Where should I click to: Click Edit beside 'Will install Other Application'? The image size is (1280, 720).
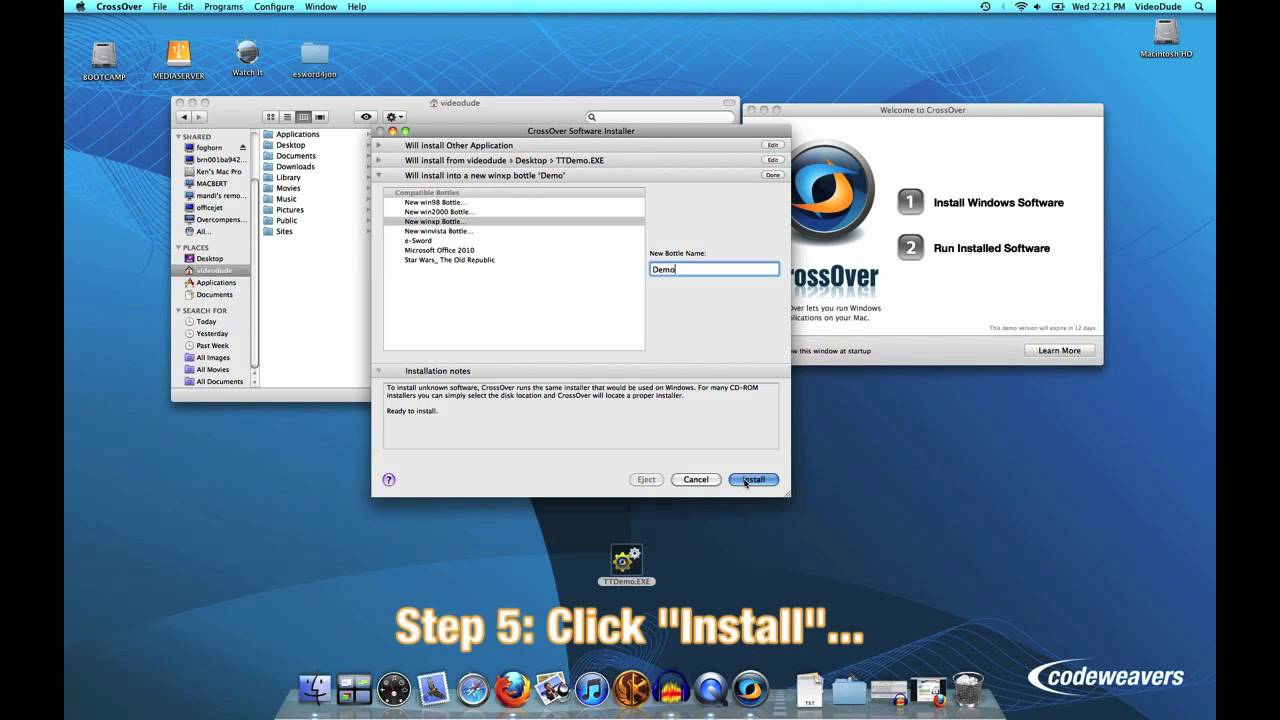(773, 145)
